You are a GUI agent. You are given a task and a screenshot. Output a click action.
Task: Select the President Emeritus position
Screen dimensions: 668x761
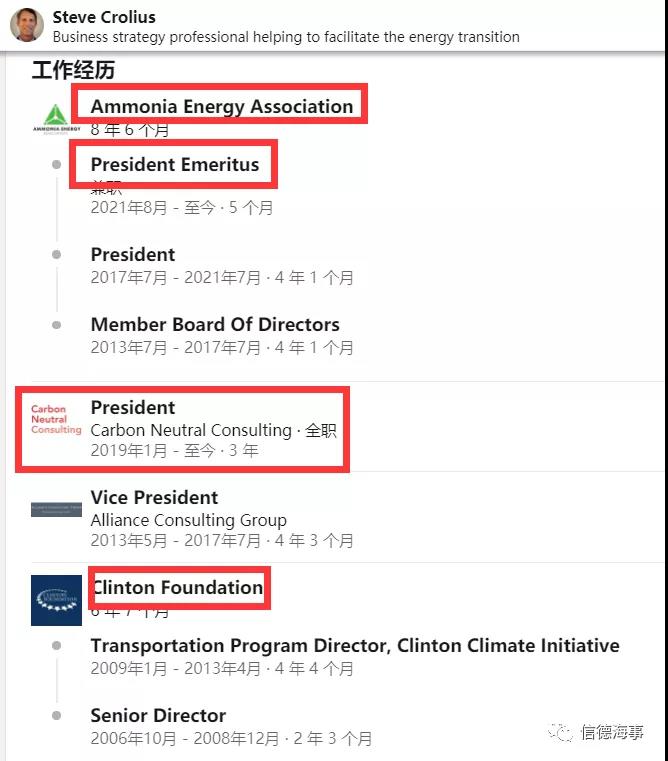coord(175,165)
